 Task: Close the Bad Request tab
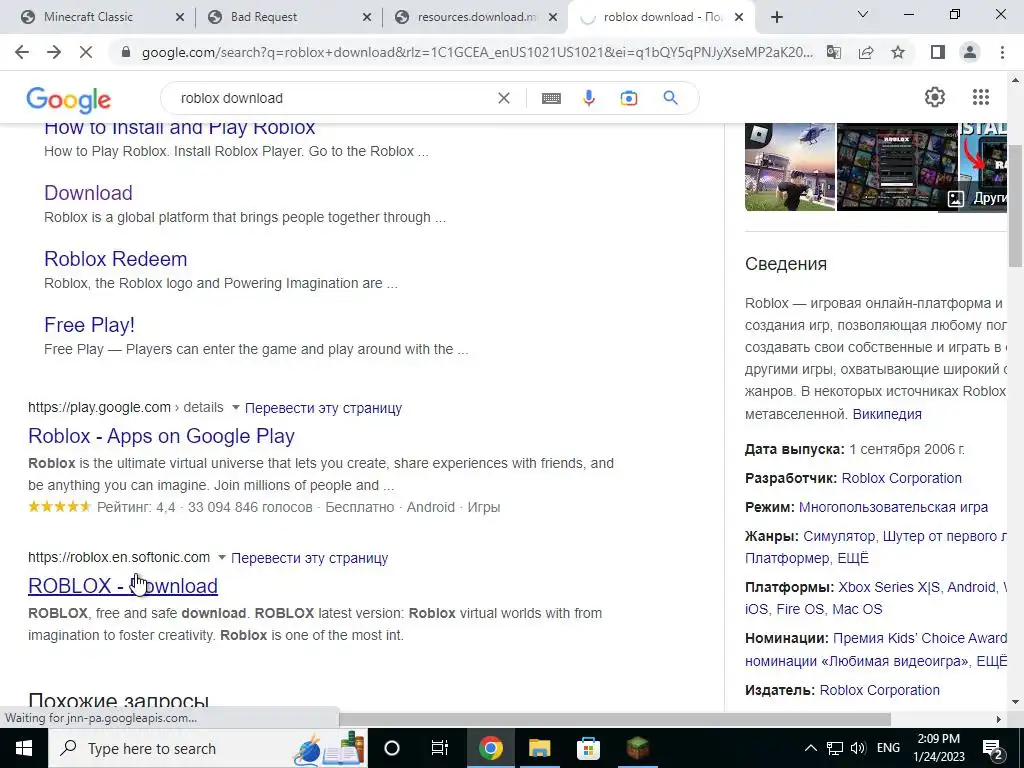tap(366, 18)
